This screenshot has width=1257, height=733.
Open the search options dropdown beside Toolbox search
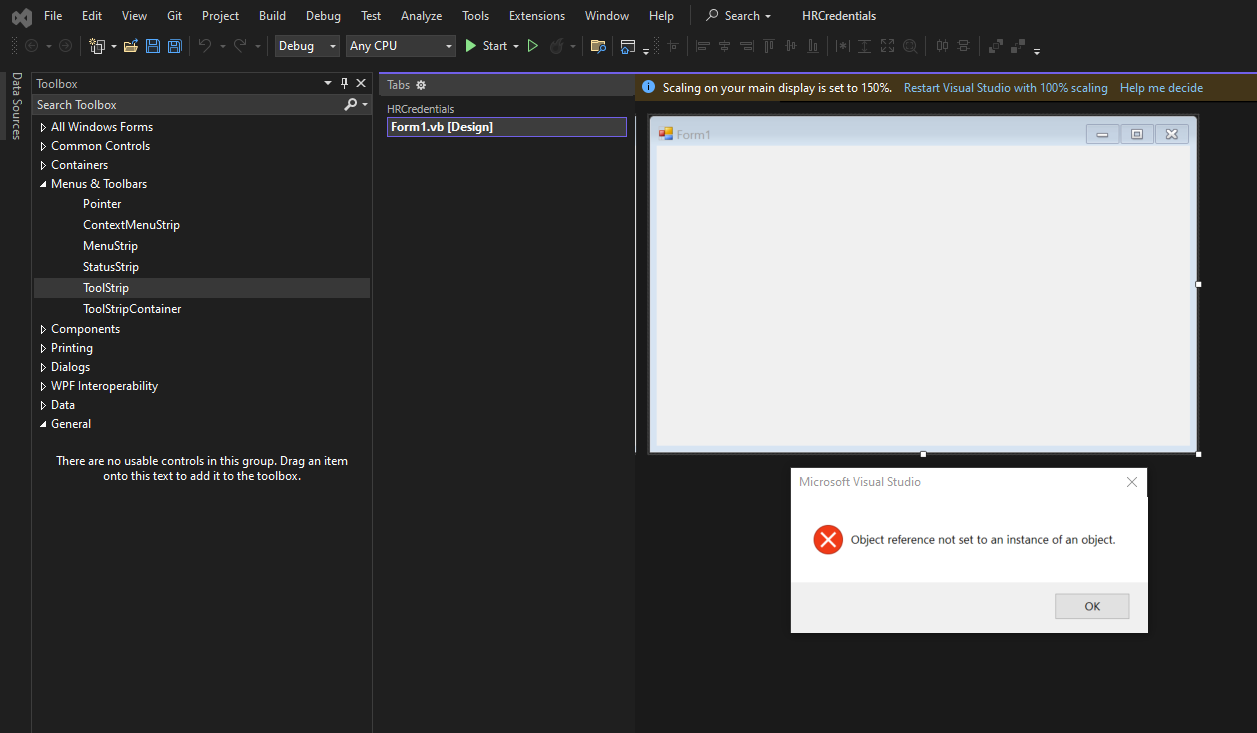click(x=365, y=104)
